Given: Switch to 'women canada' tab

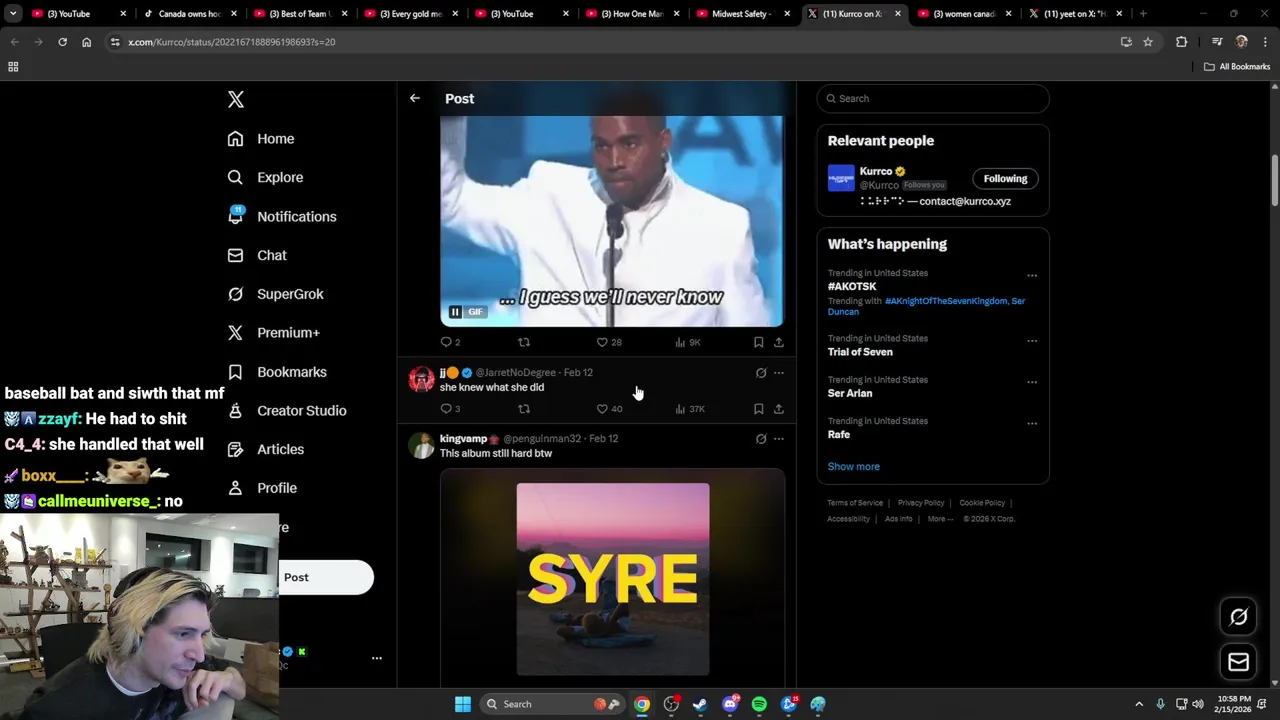Looking at the screenshot, I should click(965, 14).
